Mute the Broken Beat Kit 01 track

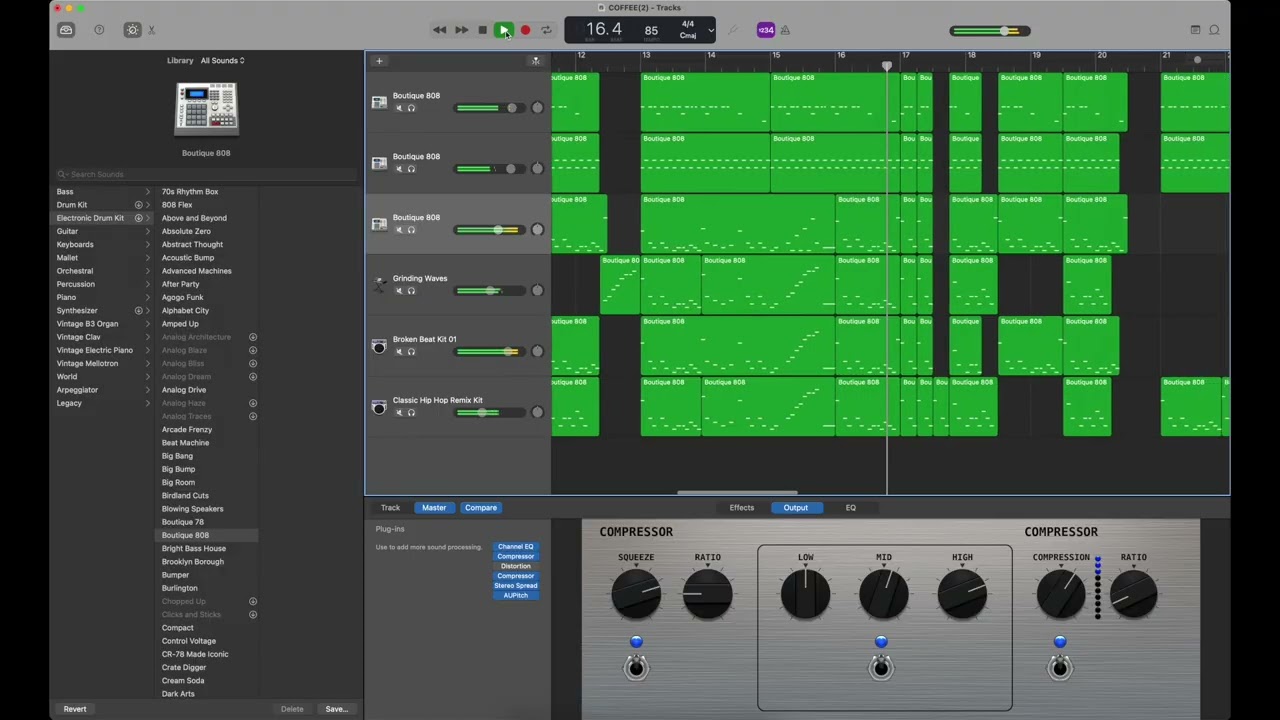pyautogui.click(x=399, y=352)
